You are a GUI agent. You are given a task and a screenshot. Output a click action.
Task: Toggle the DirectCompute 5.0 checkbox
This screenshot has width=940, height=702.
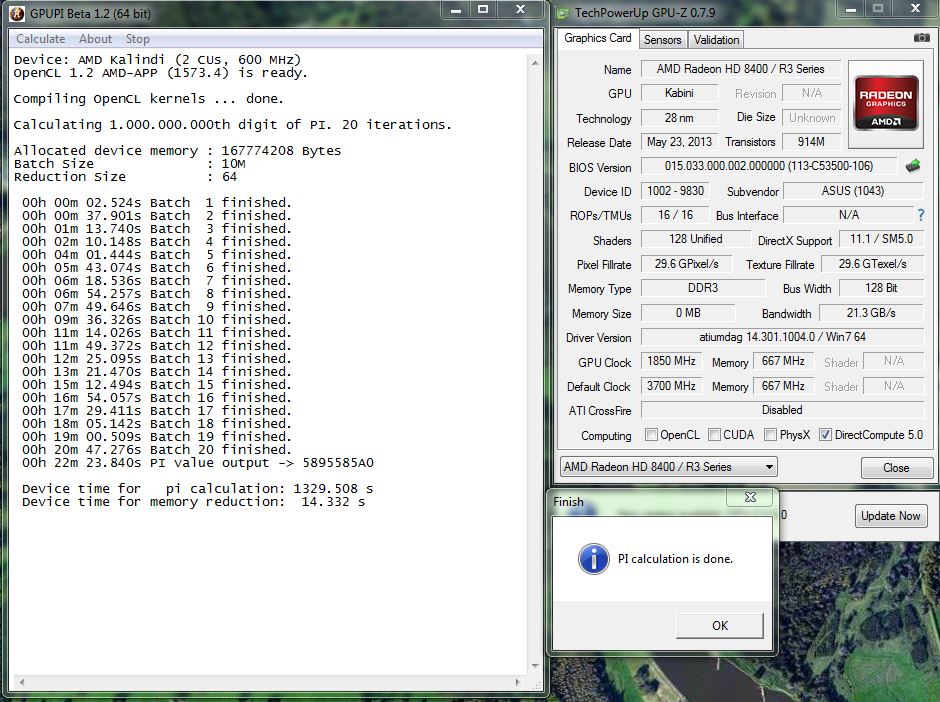click(825, 435)
